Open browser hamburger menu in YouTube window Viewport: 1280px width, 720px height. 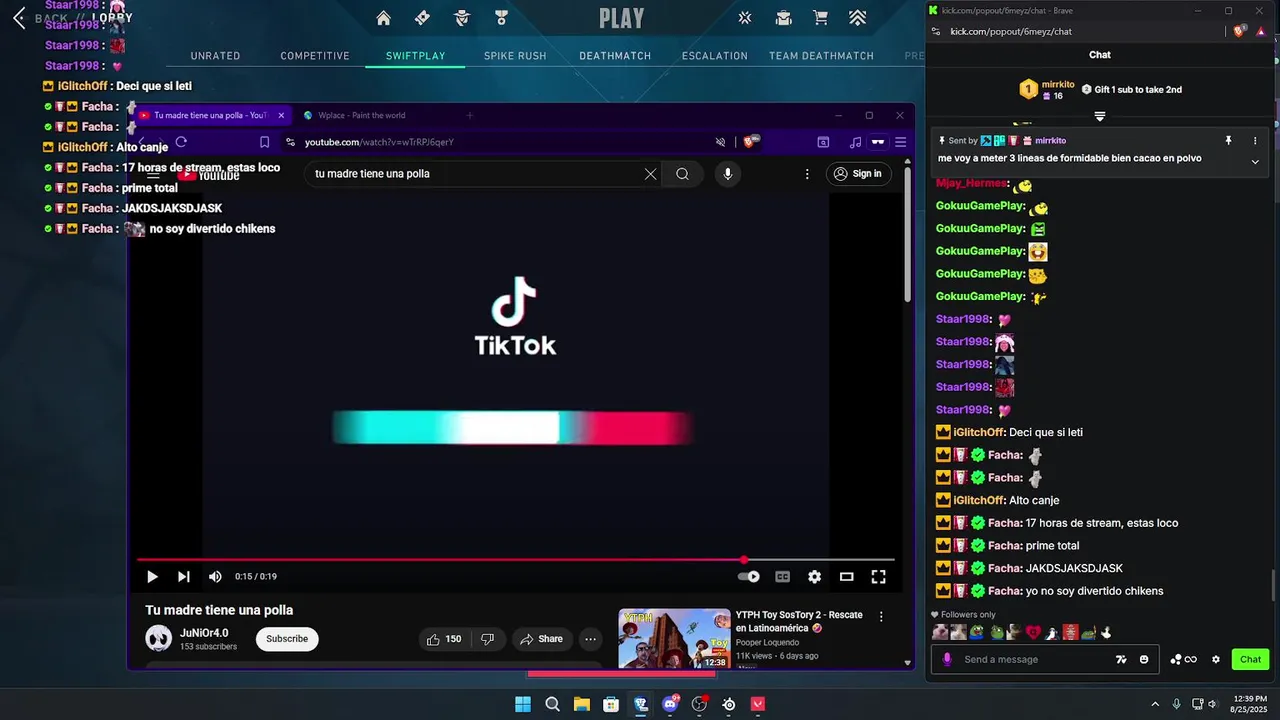(900, 142)
